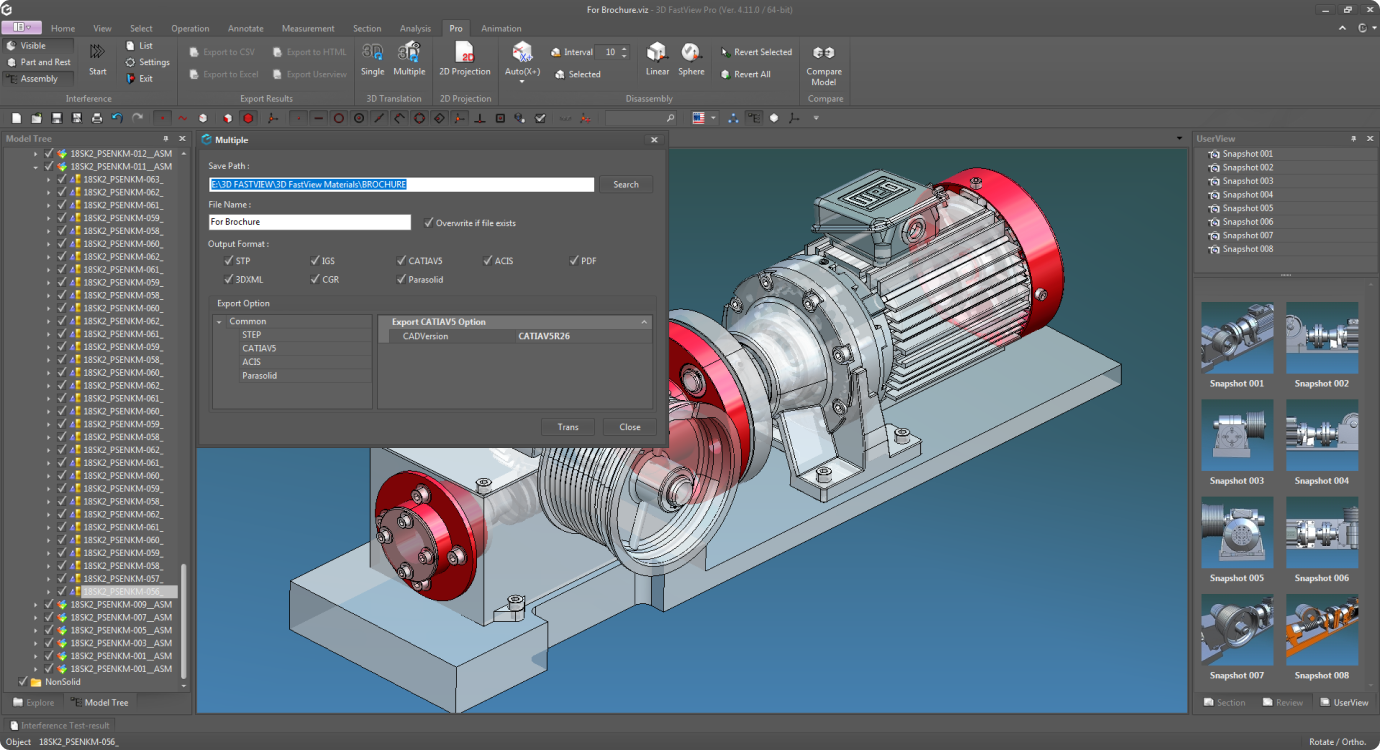
Task: Select the Sphere disassembly icon
Action: point(691,53)
